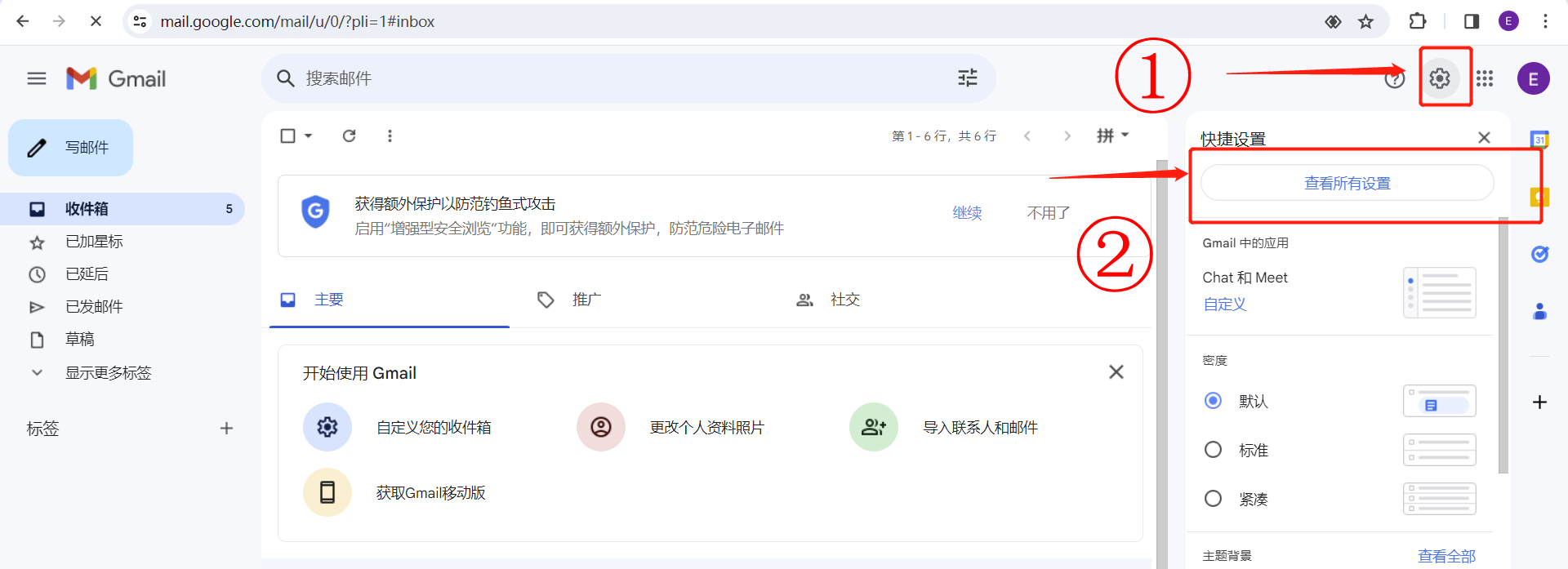Image resolution: width=1568 pixels, height=569 pixels.
Task: Close the 开始使用 Gmail card
Action: (x=1116, y=372)
